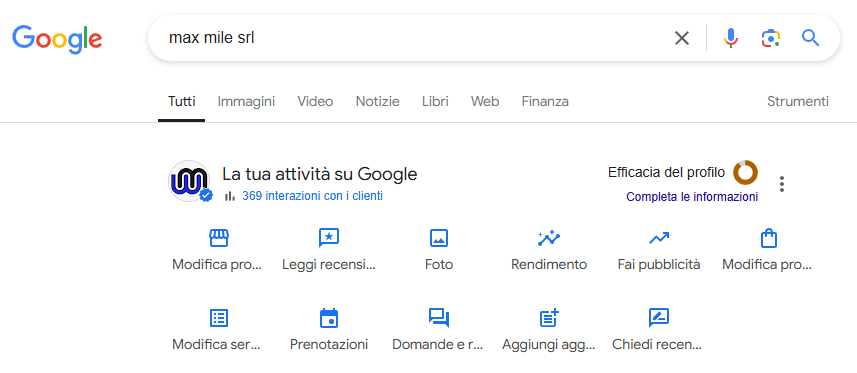This screenshot has height=373, width=857.
Task: Switch to the Finanza tab
Action: [x=545, y=102]
